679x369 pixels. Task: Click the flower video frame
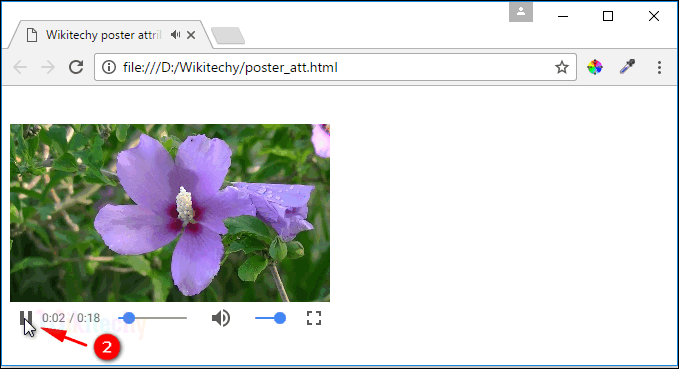point(170,213)
